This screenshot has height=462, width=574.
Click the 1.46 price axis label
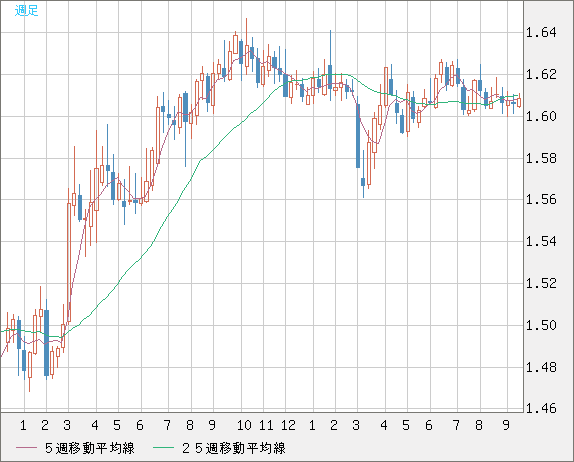pos(541,408)
